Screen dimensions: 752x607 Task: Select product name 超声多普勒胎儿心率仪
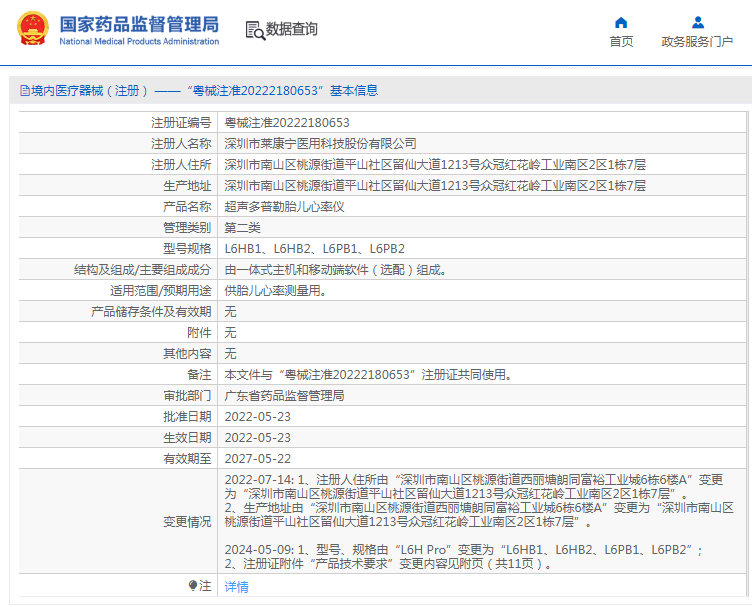click(284, 207)
